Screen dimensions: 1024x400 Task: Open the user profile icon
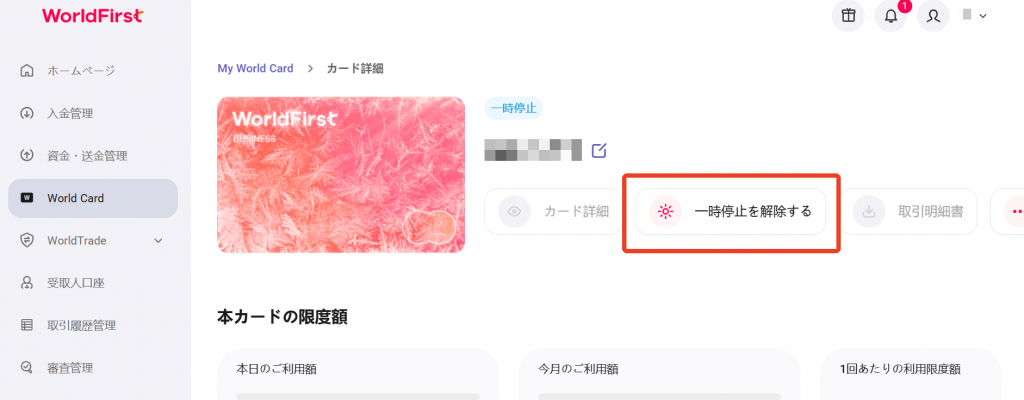coord(933,16)
